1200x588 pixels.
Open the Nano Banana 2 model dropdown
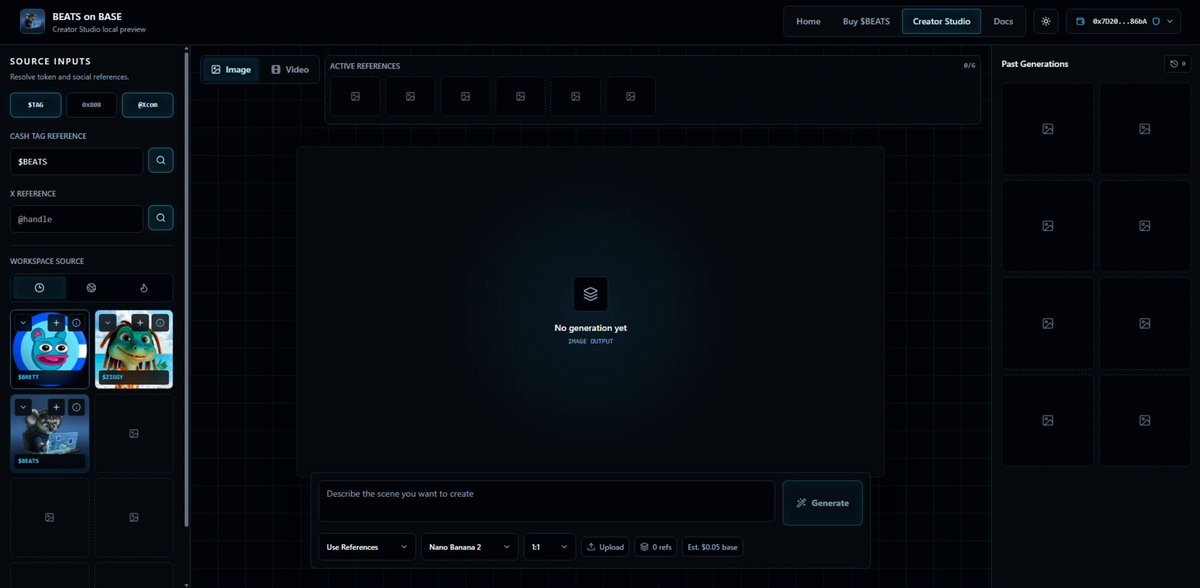click(x=470, y=547)
